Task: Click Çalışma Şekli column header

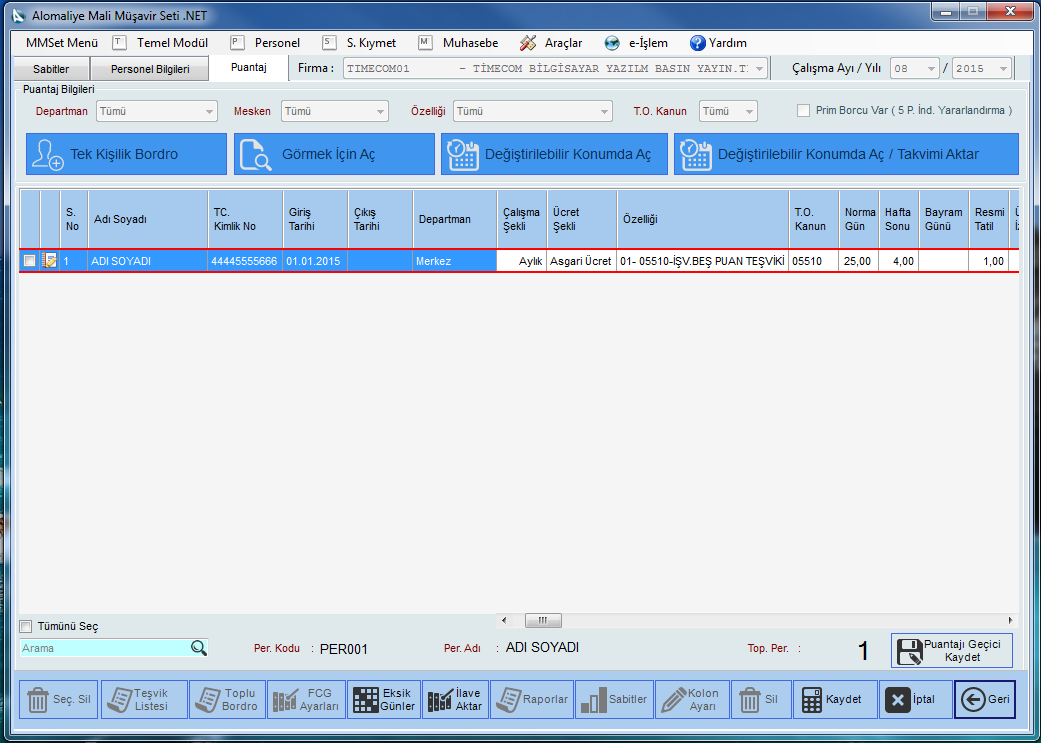Action: (x=522, y=219)
